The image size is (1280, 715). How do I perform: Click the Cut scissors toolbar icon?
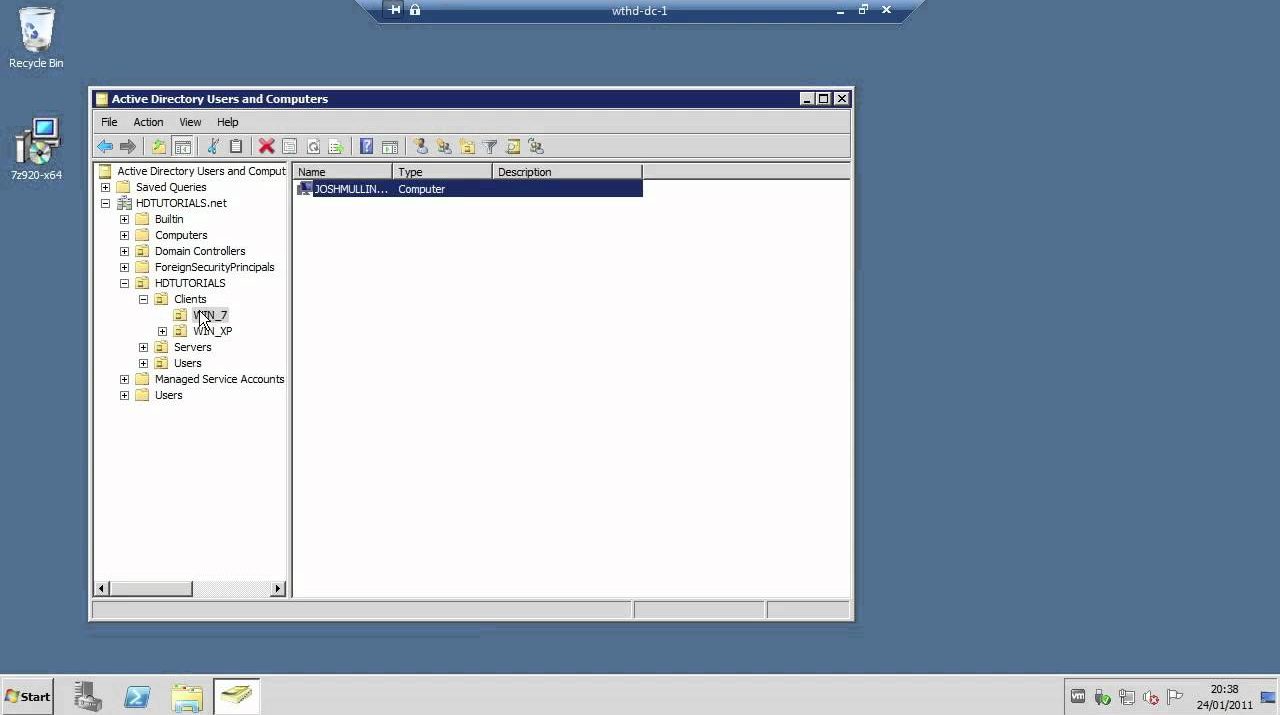pyautogui.click(x=213, y=147)
